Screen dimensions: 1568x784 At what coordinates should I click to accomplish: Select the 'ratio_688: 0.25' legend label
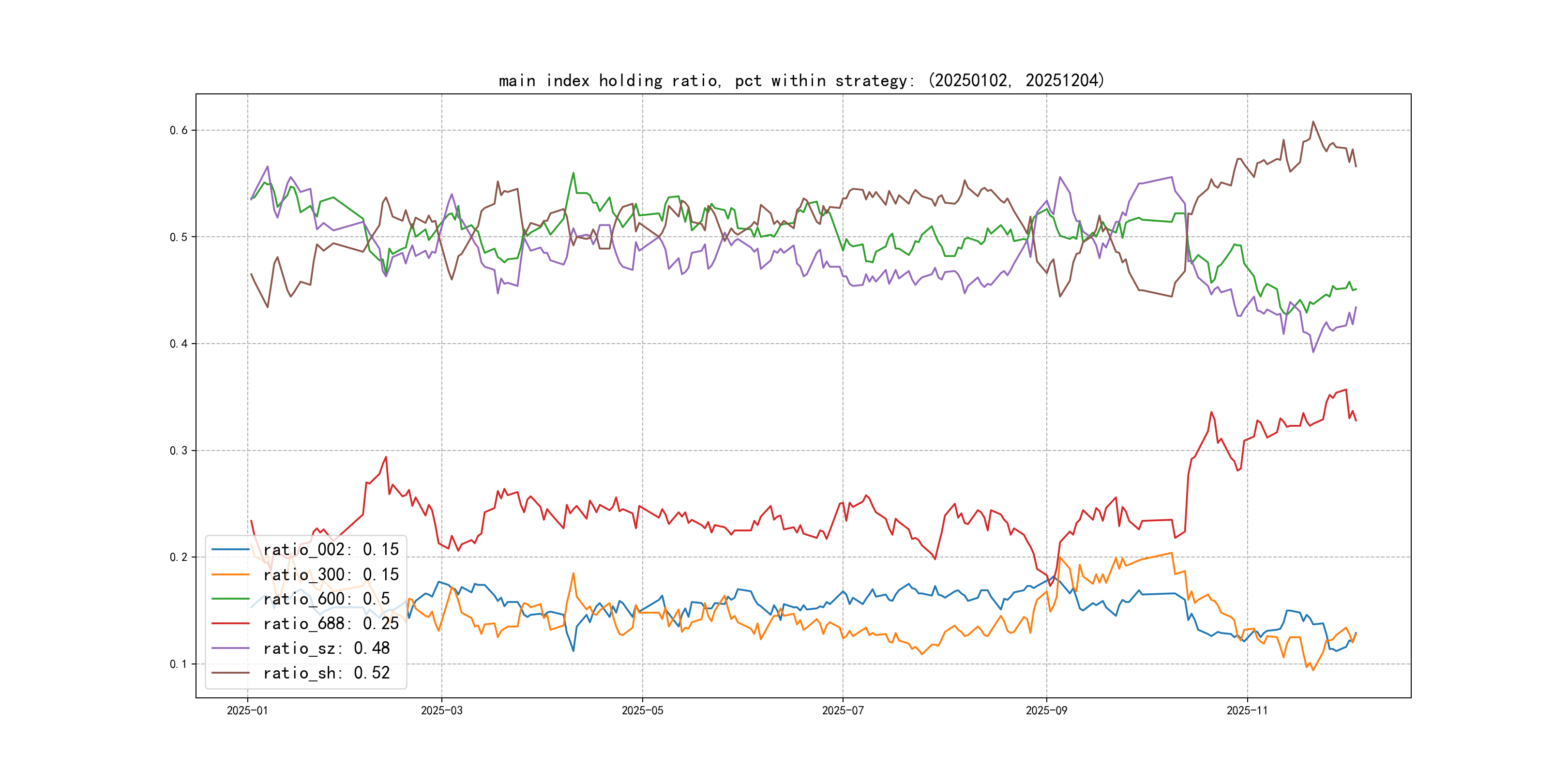pyautogui.click(x=331, y=623)
